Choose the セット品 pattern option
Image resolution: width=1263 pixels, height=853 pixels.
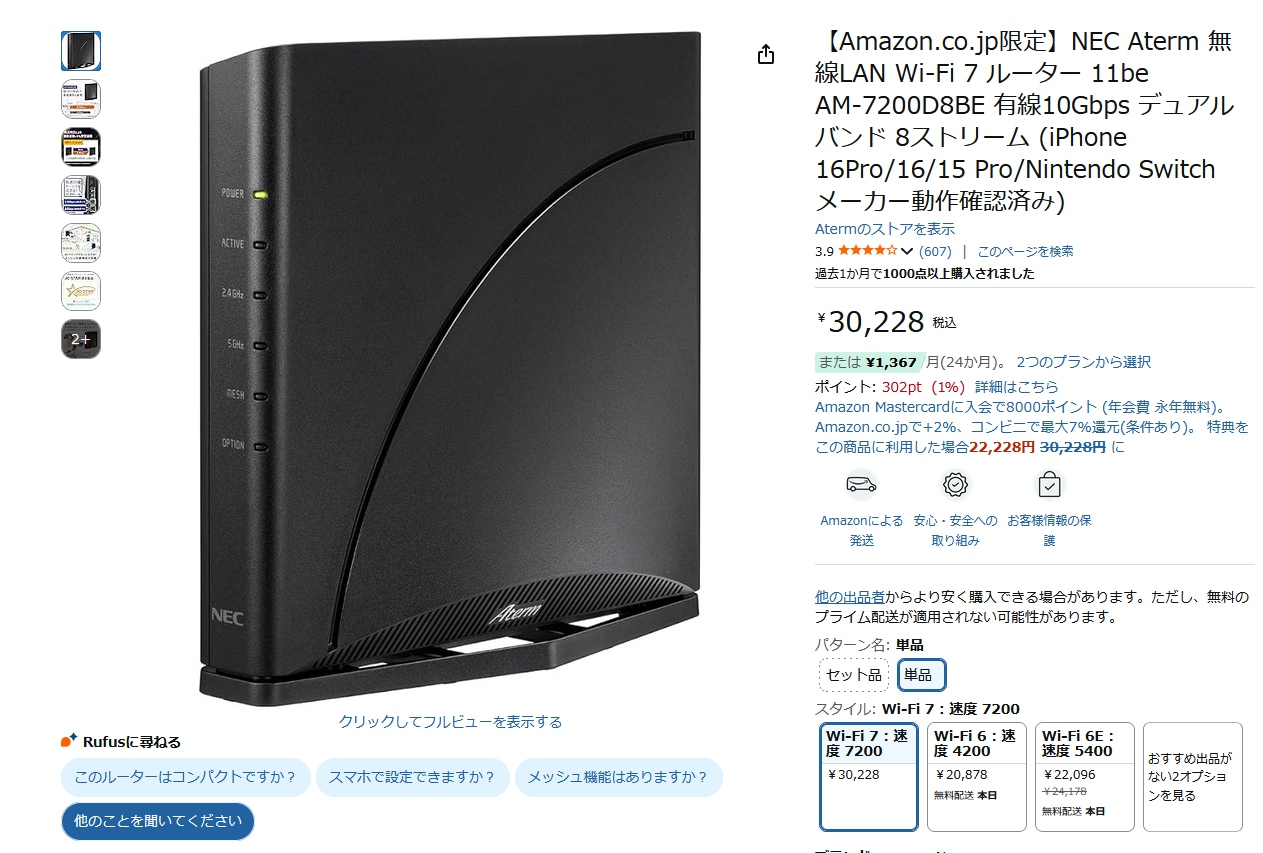(853, 675)
